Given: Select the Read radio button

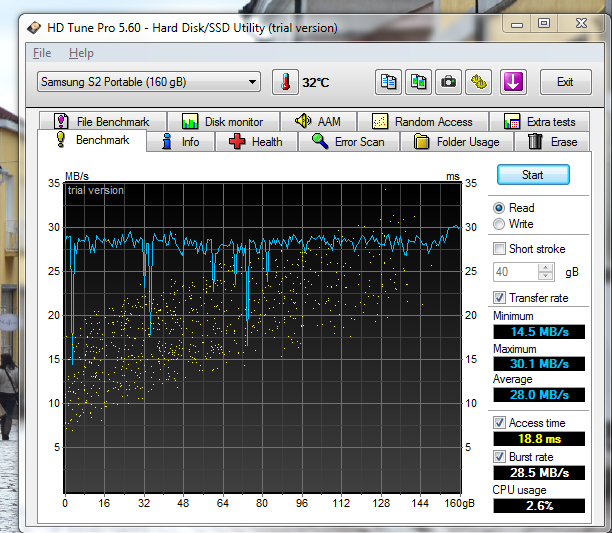Looking at the screenshot, I should (499, 208).
